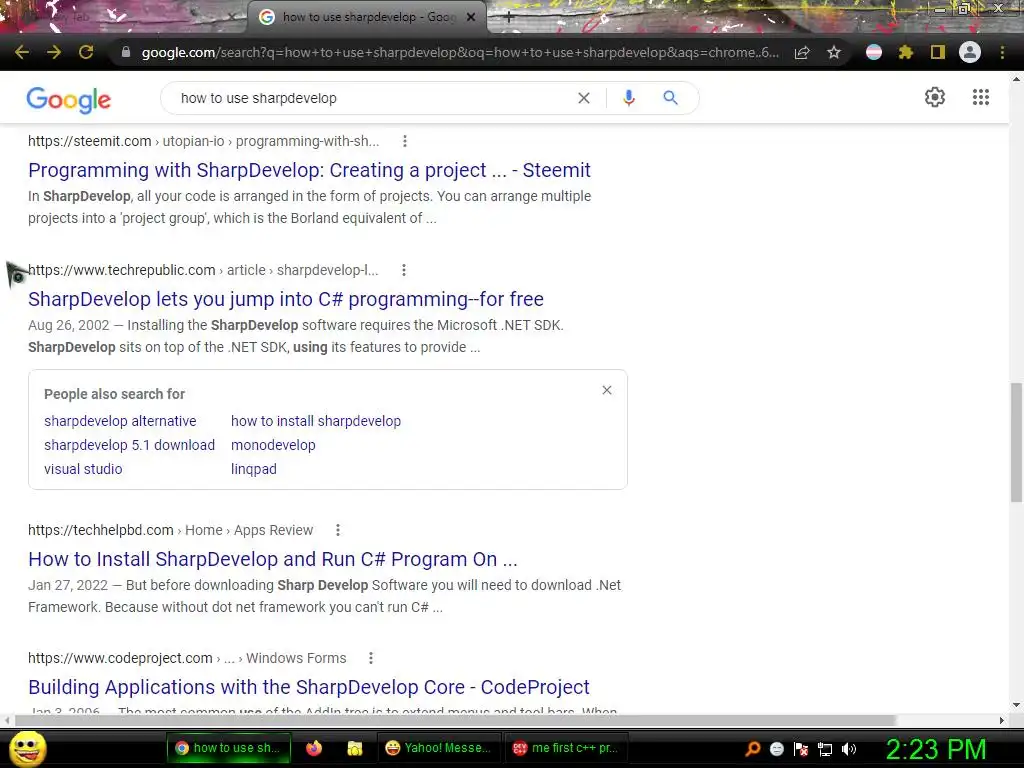The width and height of the screenshot is (1024, 768).
Task: Open 'Programming with SharpDevelop' Steemit result
Action: pyautogui.click(x=309, y=170)
